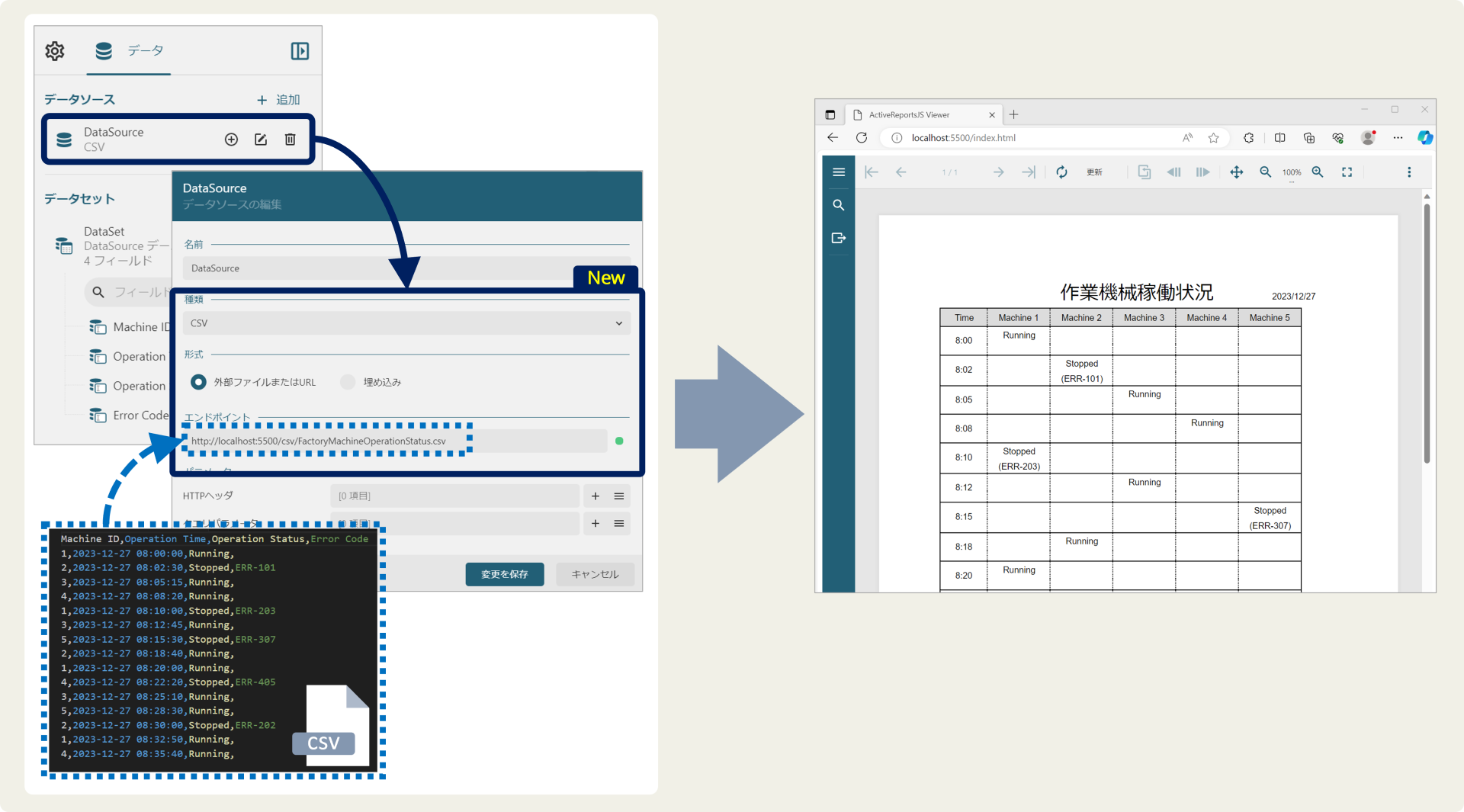Zoom out the report
The width and height of the screenshot is (1464, 812).
point(1266,172)
